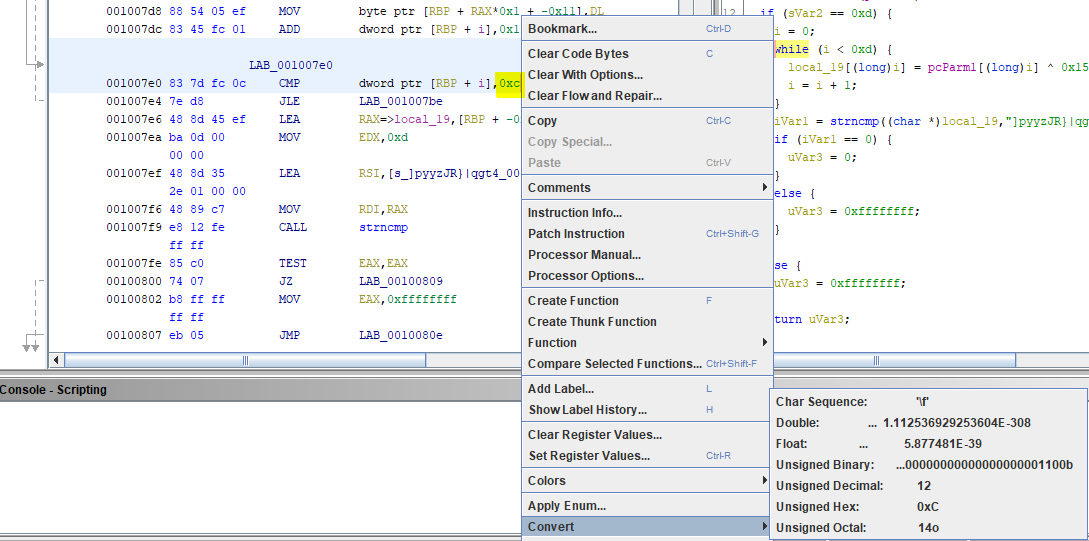Viewport: 1089px width, 541px height.
Task: Click label LAB_001007e0 in listing
Action: tap(291, 65)
